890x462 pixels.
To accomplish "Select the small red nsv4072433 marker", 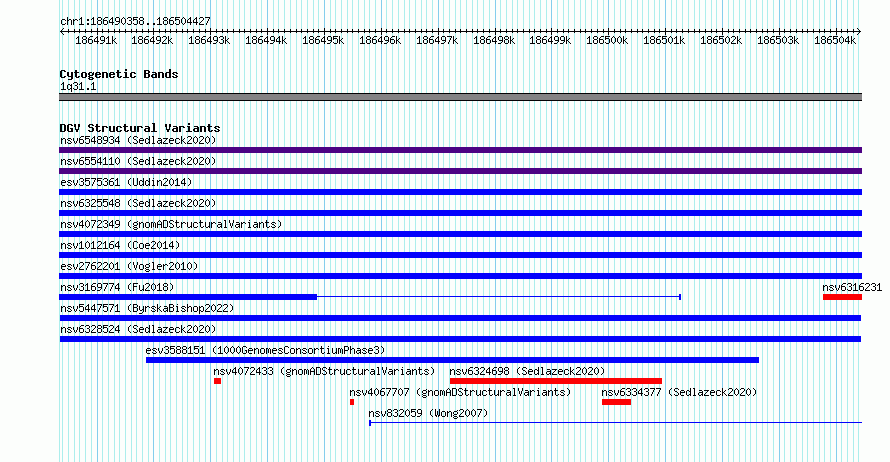I will point(217,381).
